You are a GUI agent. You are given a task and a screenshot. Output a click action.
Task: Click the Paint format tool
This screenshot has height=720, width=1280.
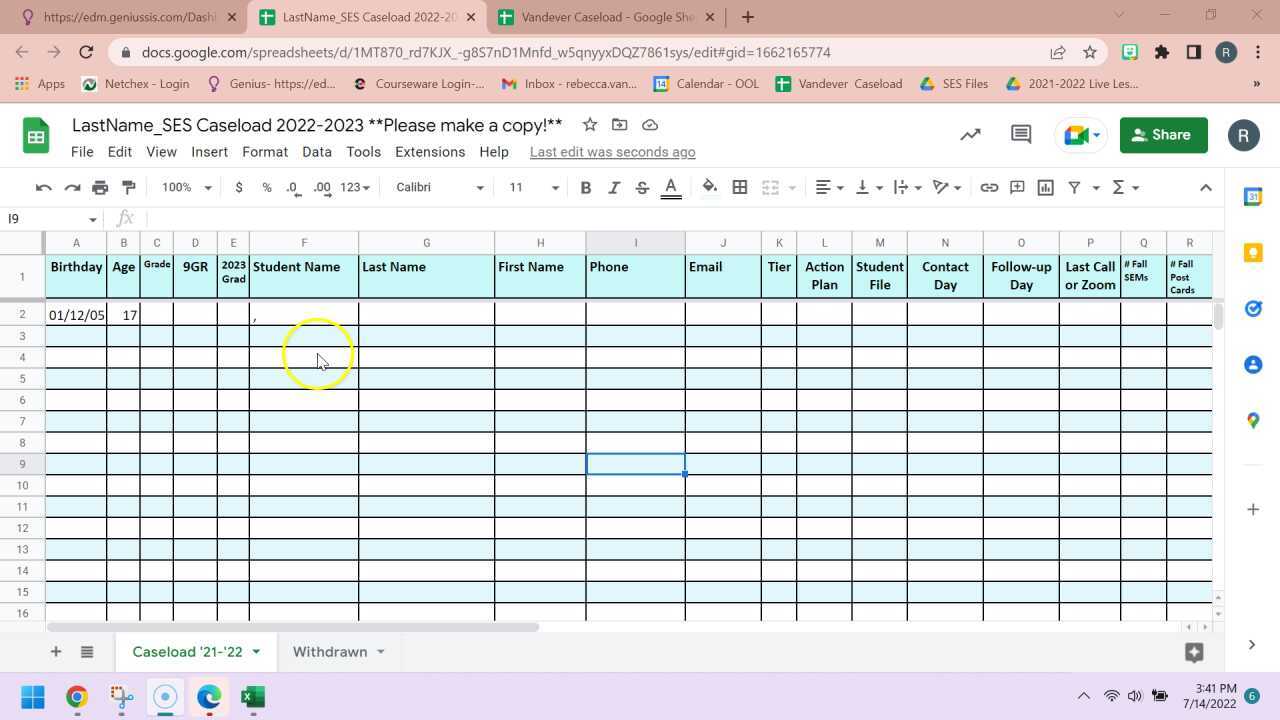[128, 187]
